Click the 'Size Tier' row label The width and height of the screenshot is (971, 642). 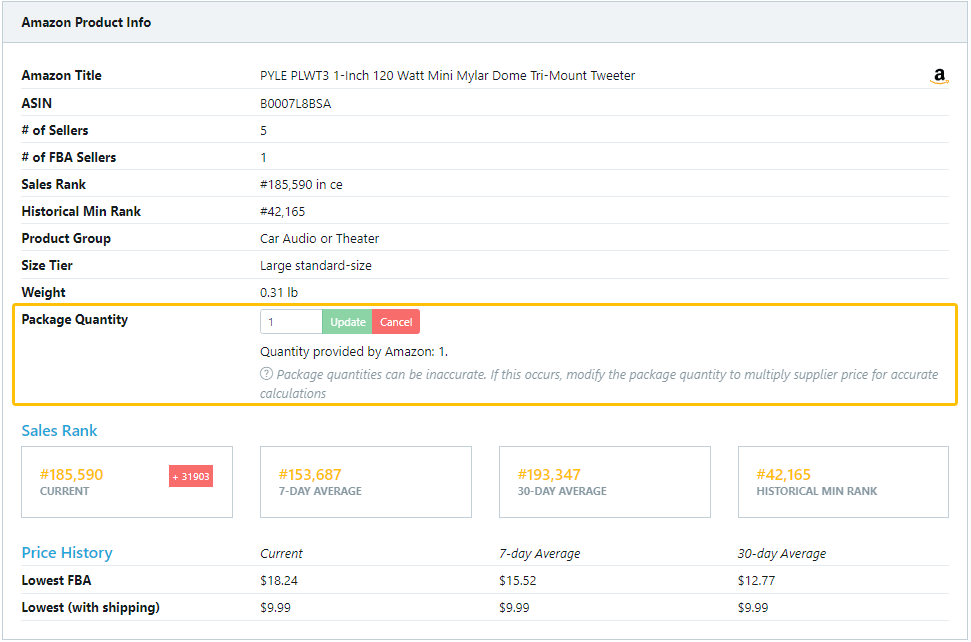(x=47, y=266)
